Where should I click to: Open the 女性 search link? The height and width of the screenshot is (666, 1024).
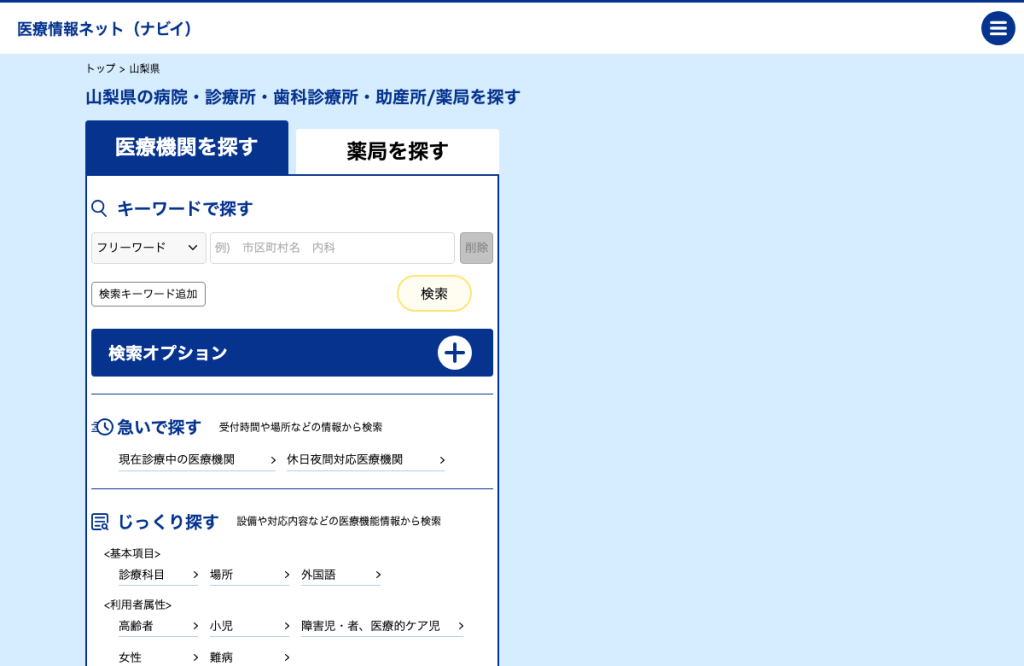[158, 657]
